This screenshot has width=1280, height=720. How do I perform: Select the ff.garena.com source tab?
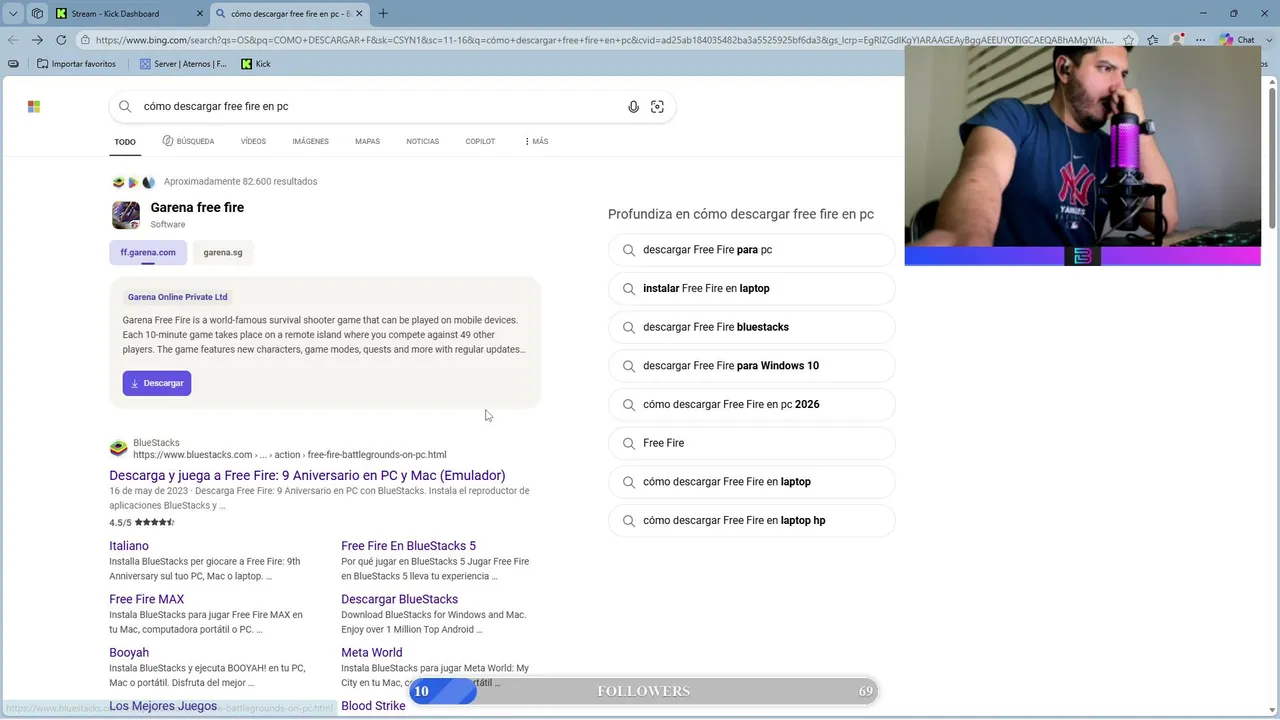click(x=148, y=252)
